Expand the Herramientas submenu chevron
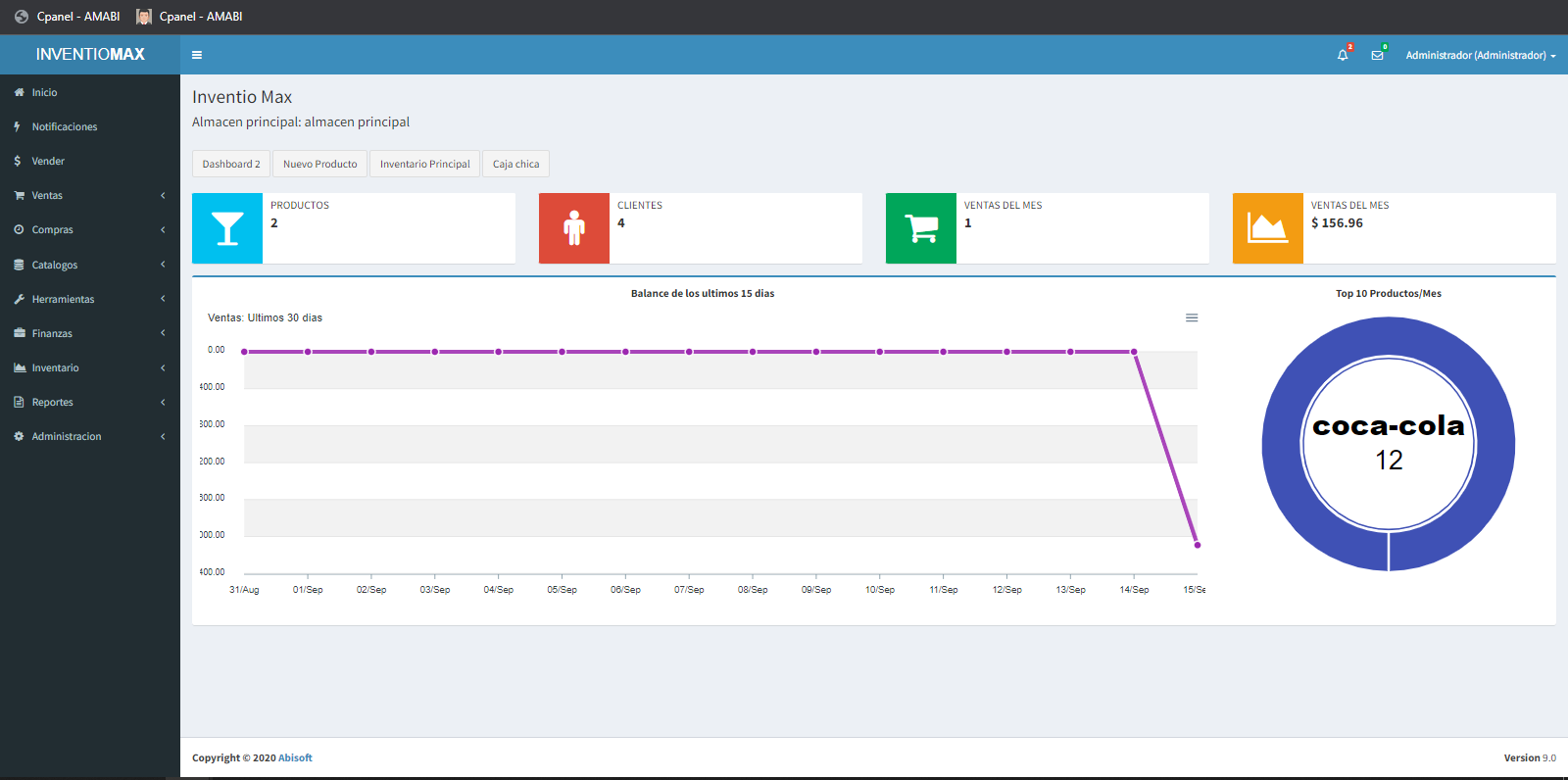Viewport: 1568px width, 780px height. coord(163,299)
